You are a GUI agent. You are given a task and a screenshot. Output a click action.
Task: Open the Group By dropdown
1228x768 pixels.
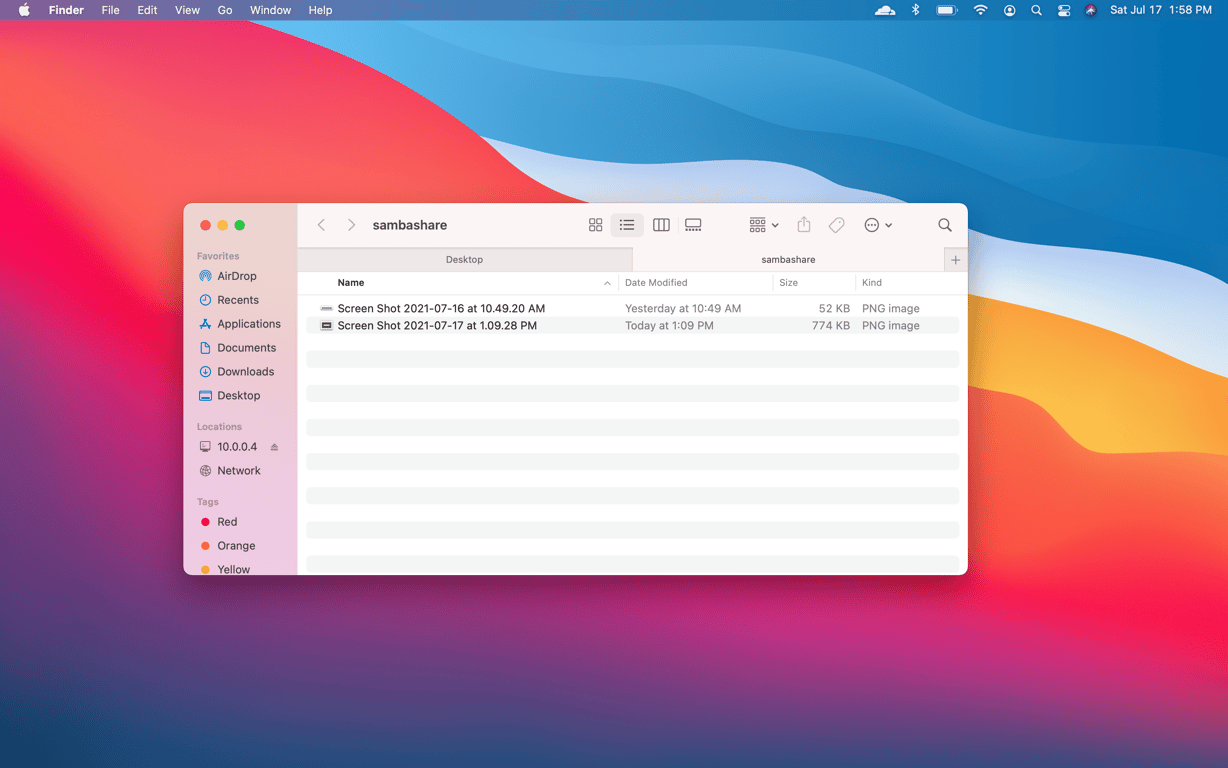tap(764, 225)
